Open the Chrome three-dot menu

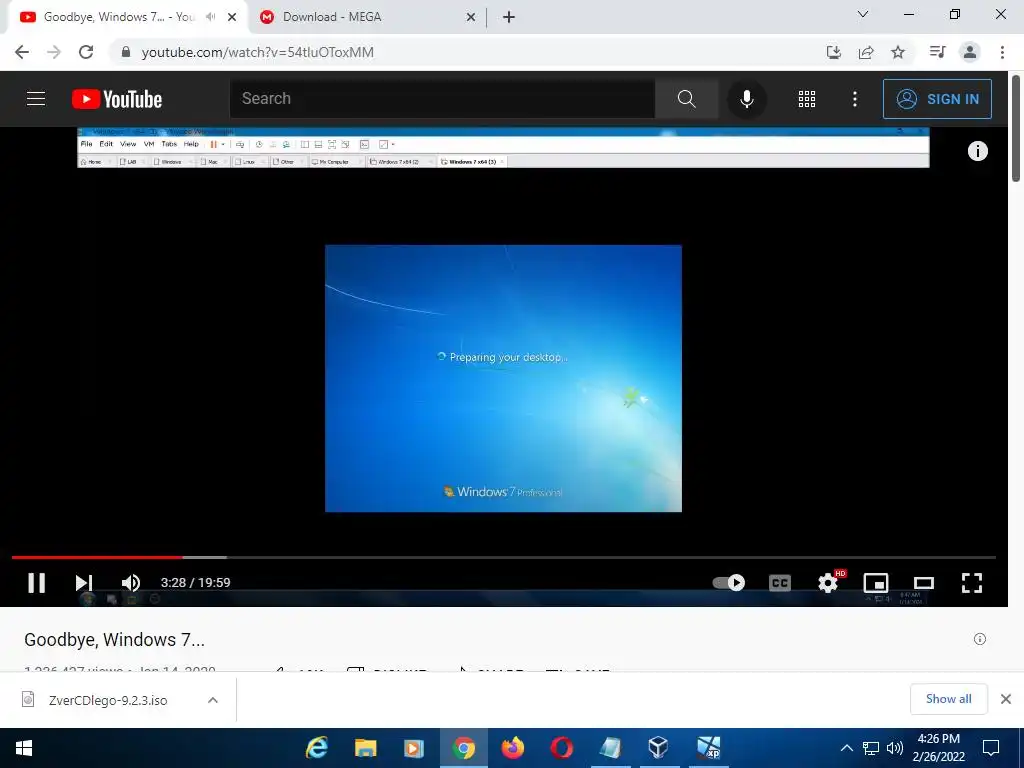click(x=1002, y=52)
